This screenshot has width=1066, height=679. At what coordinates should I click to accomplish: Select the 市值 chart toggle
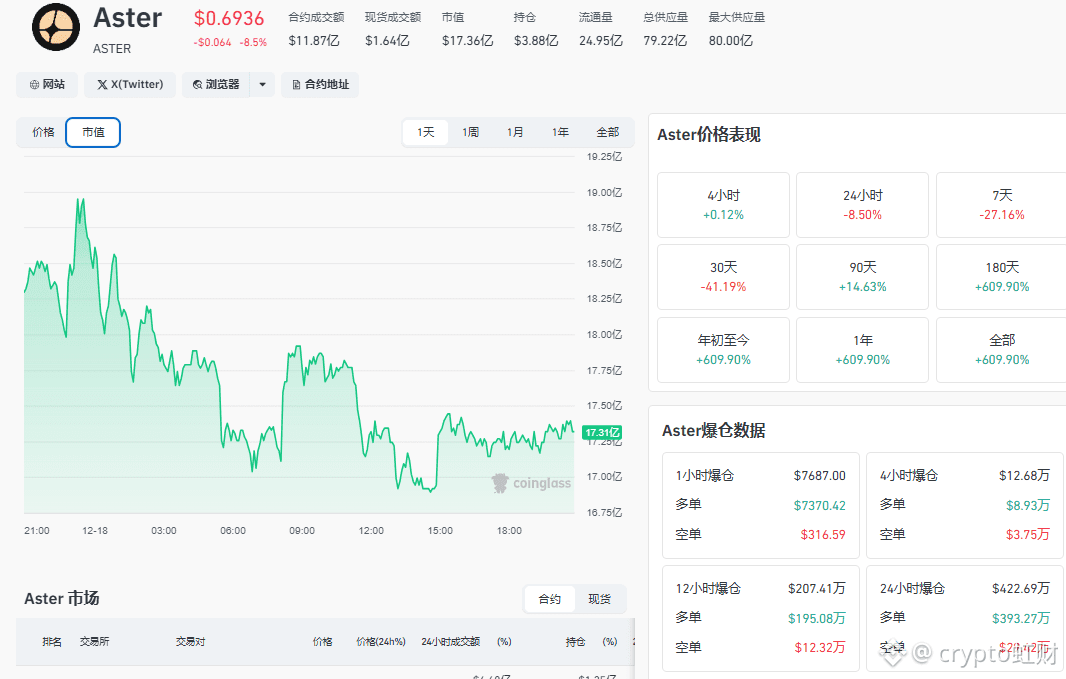point(93,133)
